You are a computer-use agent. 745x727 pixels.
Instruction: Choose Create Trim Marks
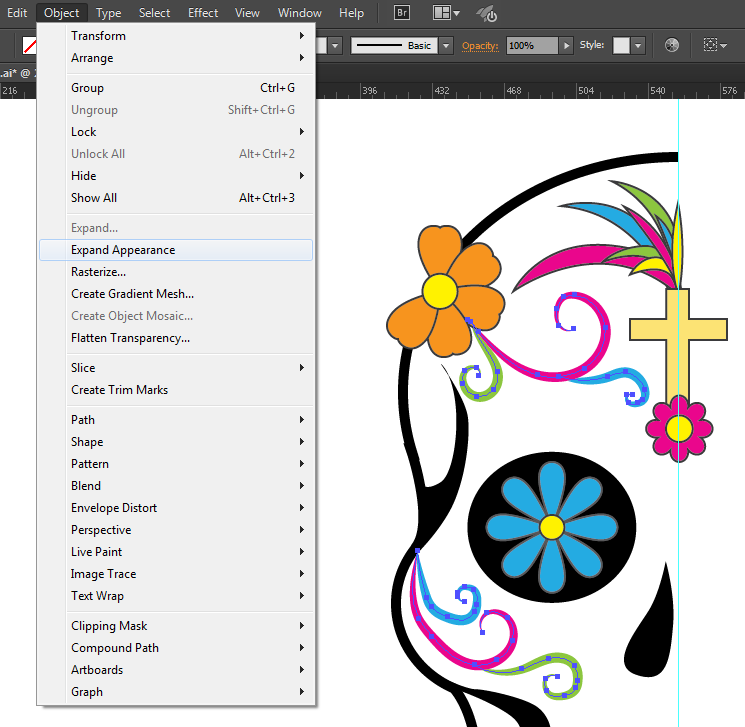click(x=119, y=390)
